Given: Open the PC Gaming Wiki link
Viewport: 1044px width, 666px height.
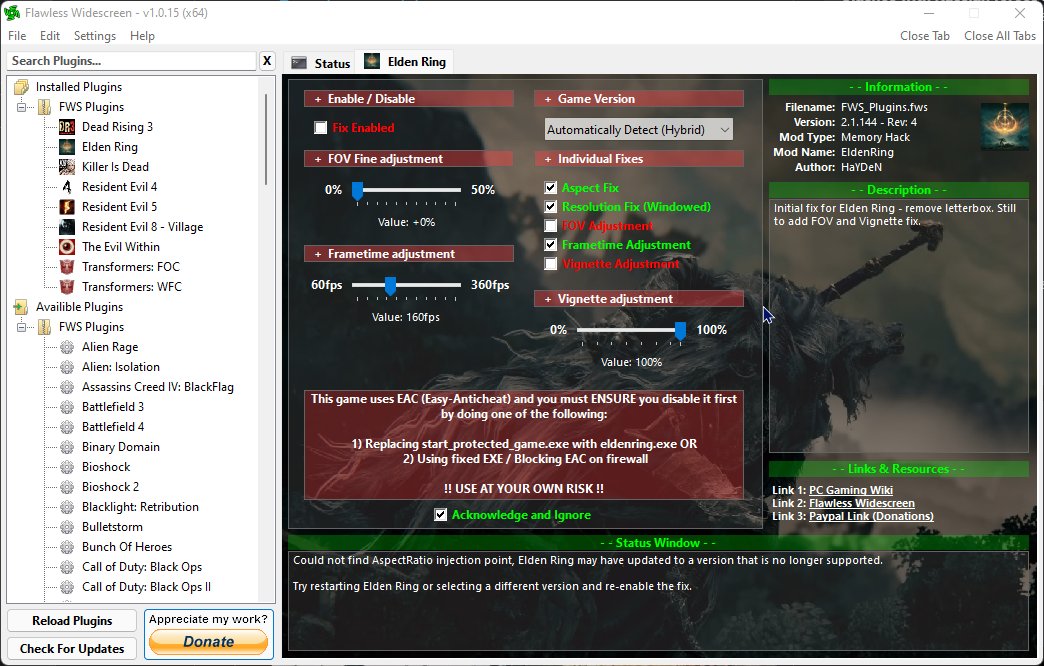Looking at the screenshot, I should pyautogui.click(x=850, y=490).
